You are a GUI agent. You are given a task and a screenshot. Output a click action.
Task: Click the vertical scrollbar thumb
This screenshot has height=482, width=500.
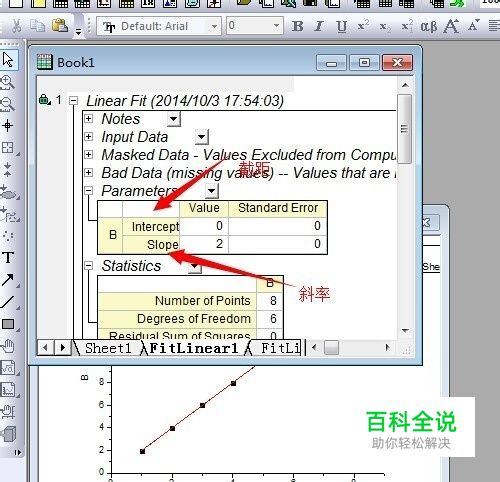click(x=405, y=129)
